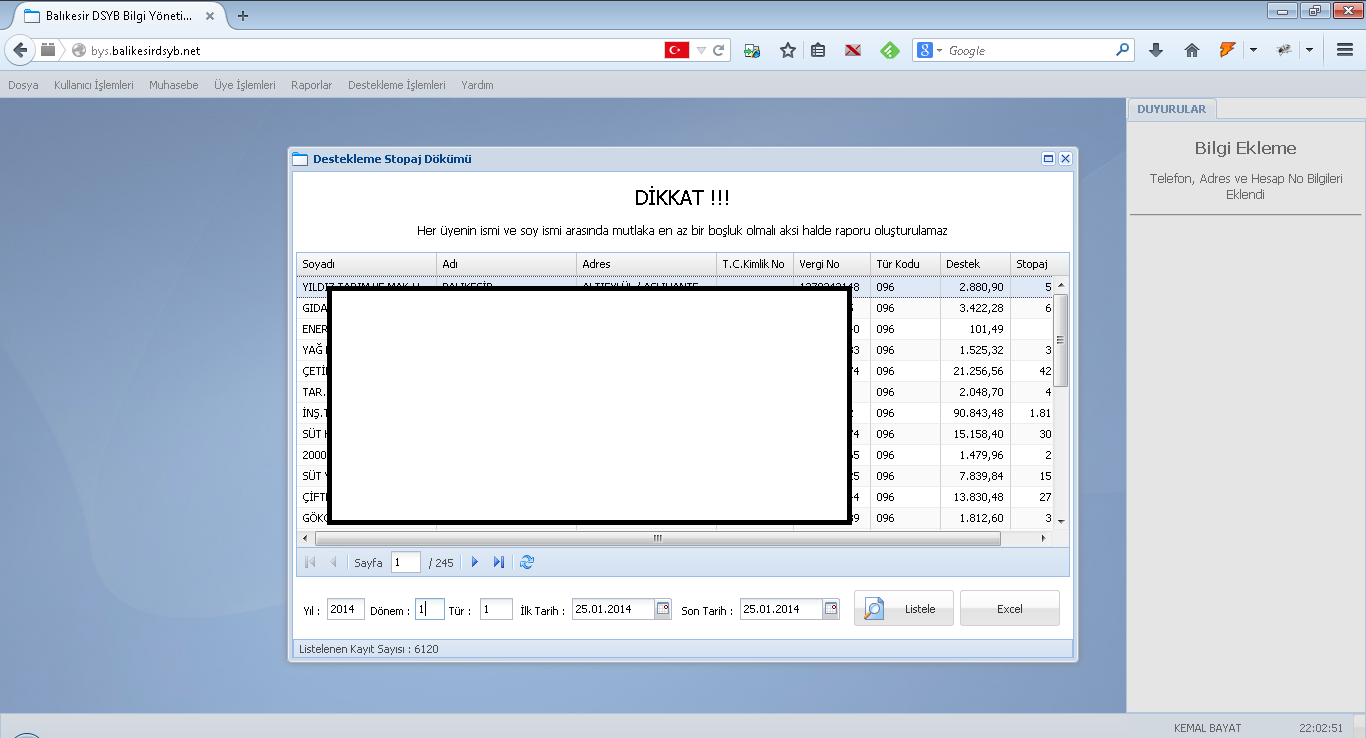Viewport: 1366px width, 738px height.
Task: Open the Firefox hamburger menu
Action: click(x=1345, y=50)
